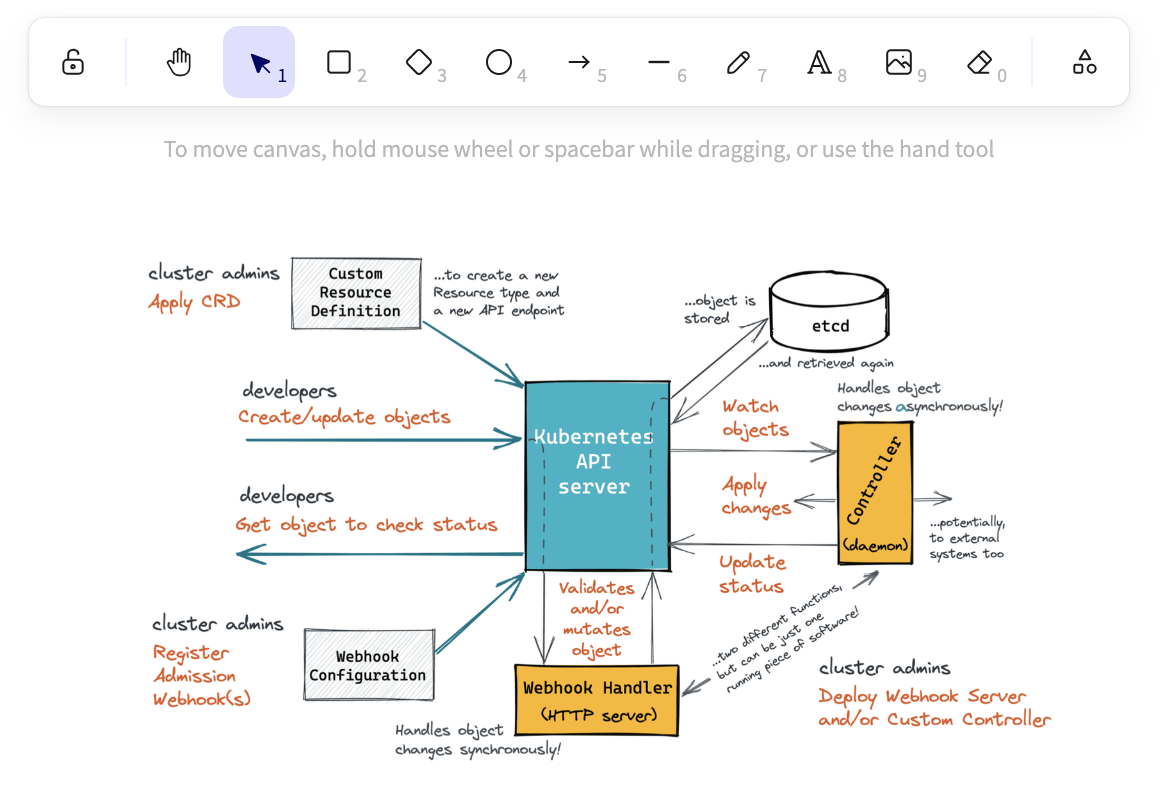Select the "...and retrieved again" note
Screen dimensions: 1160x800
pos(826,363)
